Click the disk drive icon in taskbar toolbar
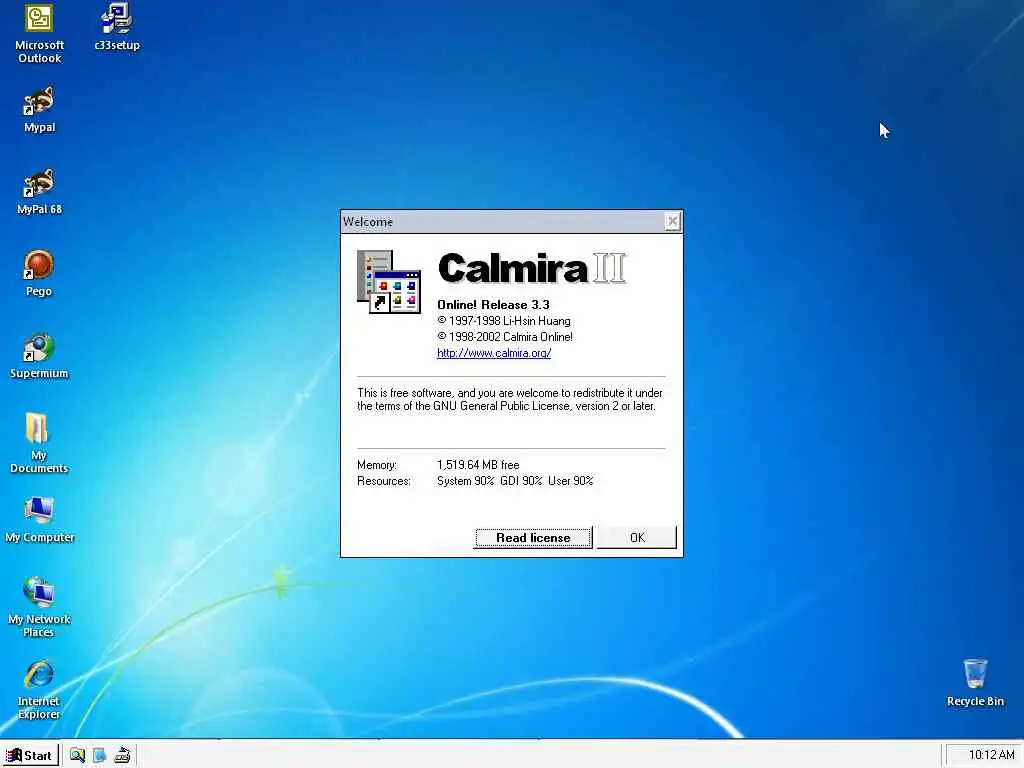1024x768 pixels. point(122,756)
